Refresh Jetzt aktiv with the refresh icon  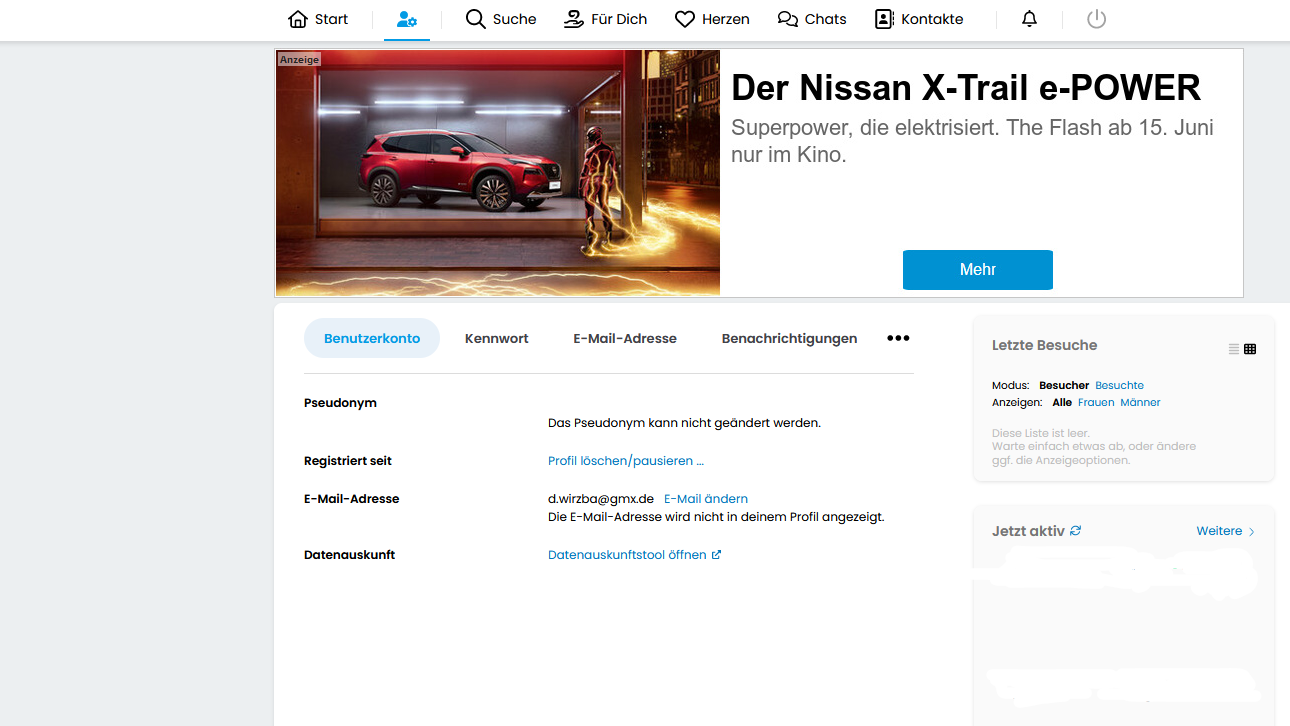click(x=1074, y=530)
